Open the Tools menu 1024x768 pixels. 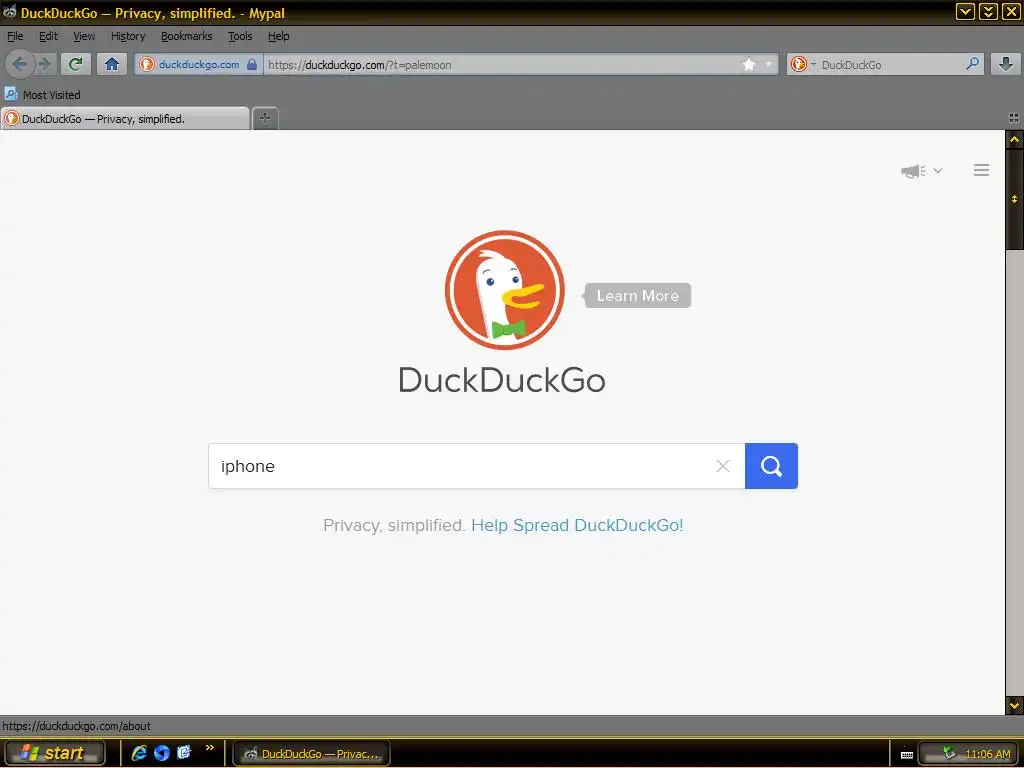point(240,36)
